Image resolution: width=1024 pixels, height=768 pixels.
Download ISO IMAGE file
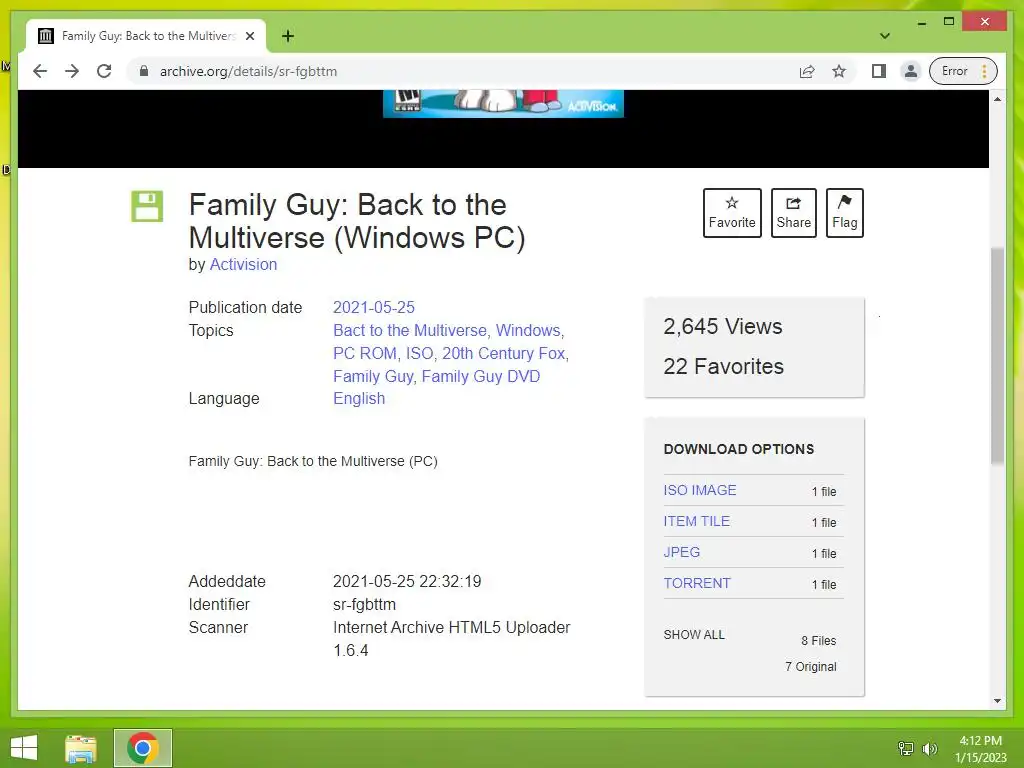700,490
